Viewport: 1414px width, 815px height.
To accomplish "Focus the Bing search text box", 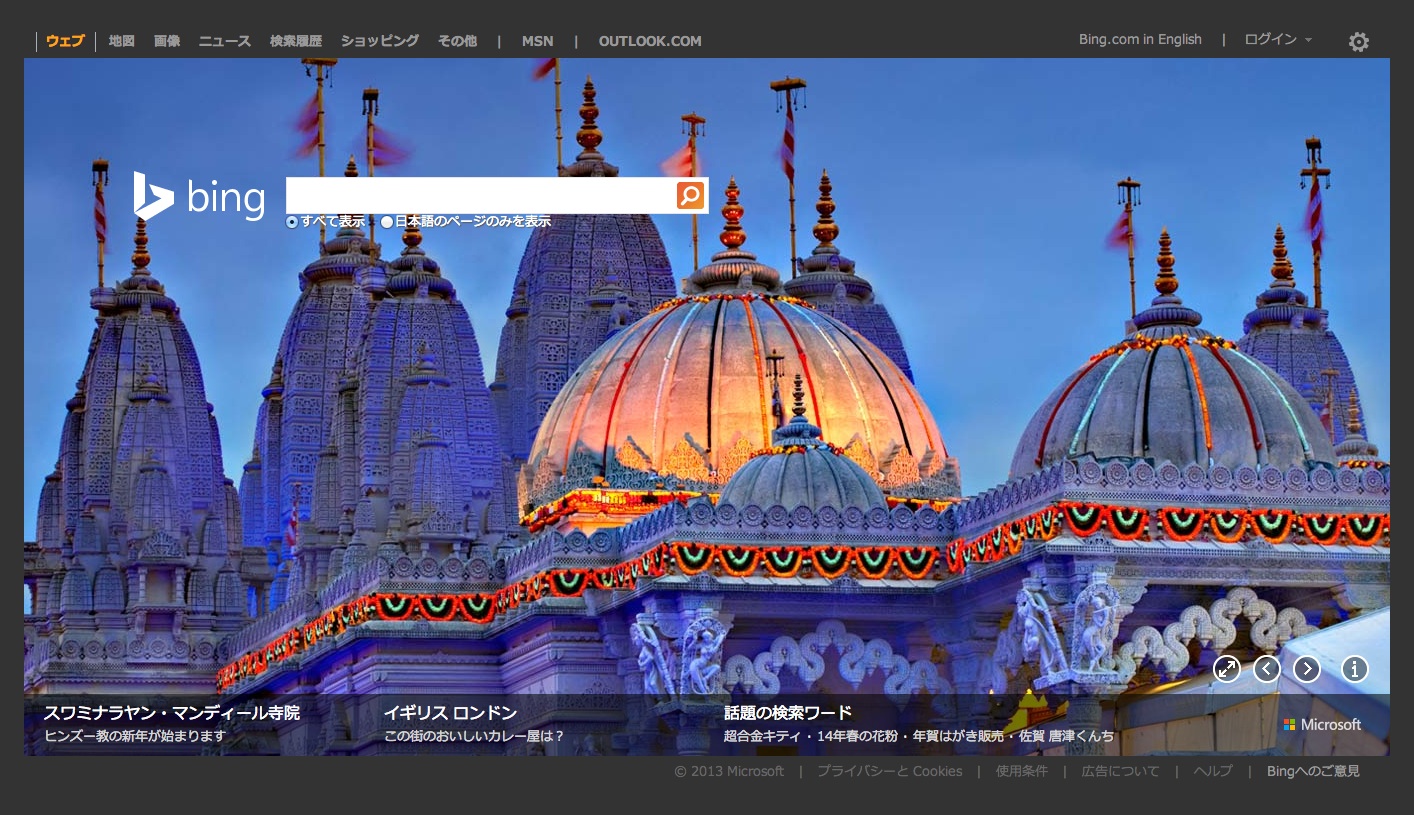I will (x=480, y=195).
